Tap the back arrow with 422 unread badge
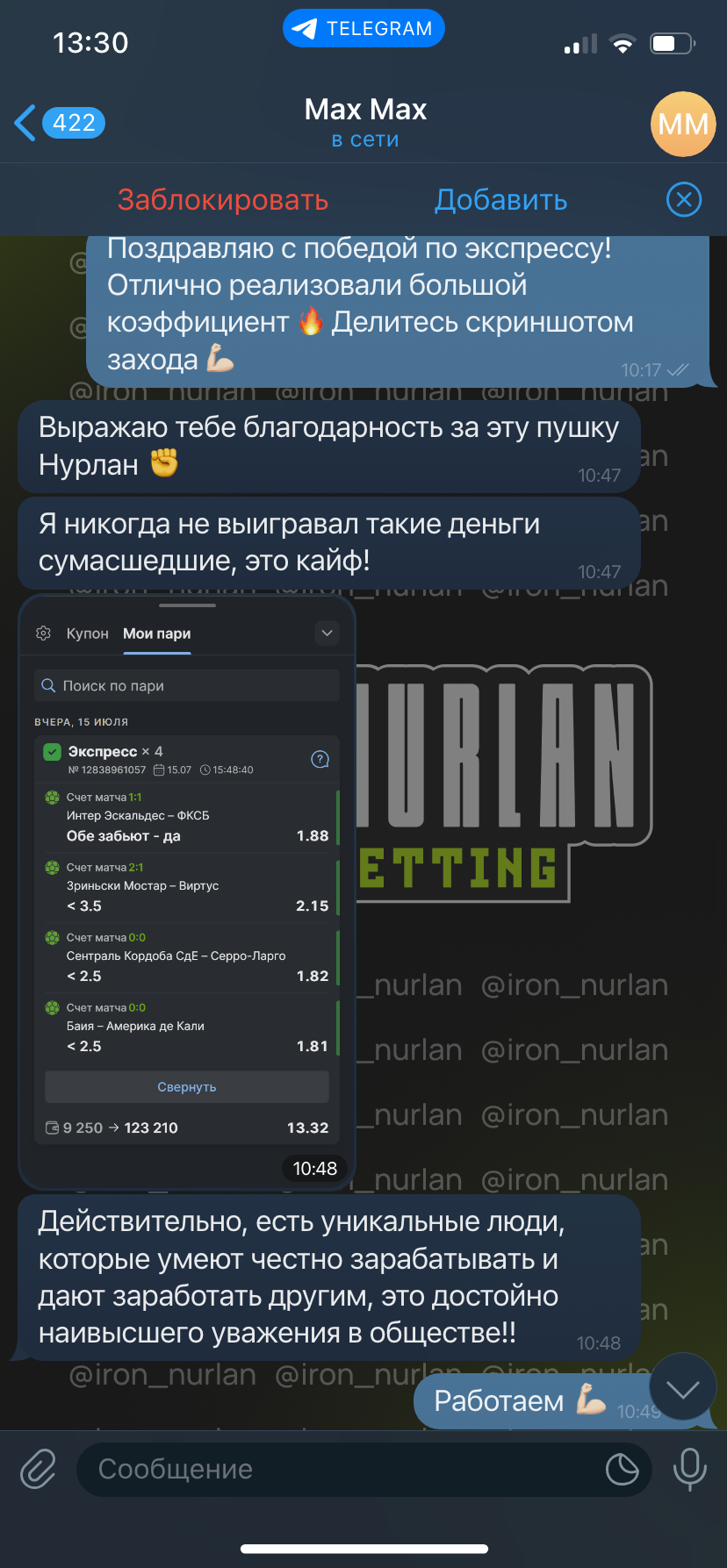The image size is (727, 1568). (60, 123)
